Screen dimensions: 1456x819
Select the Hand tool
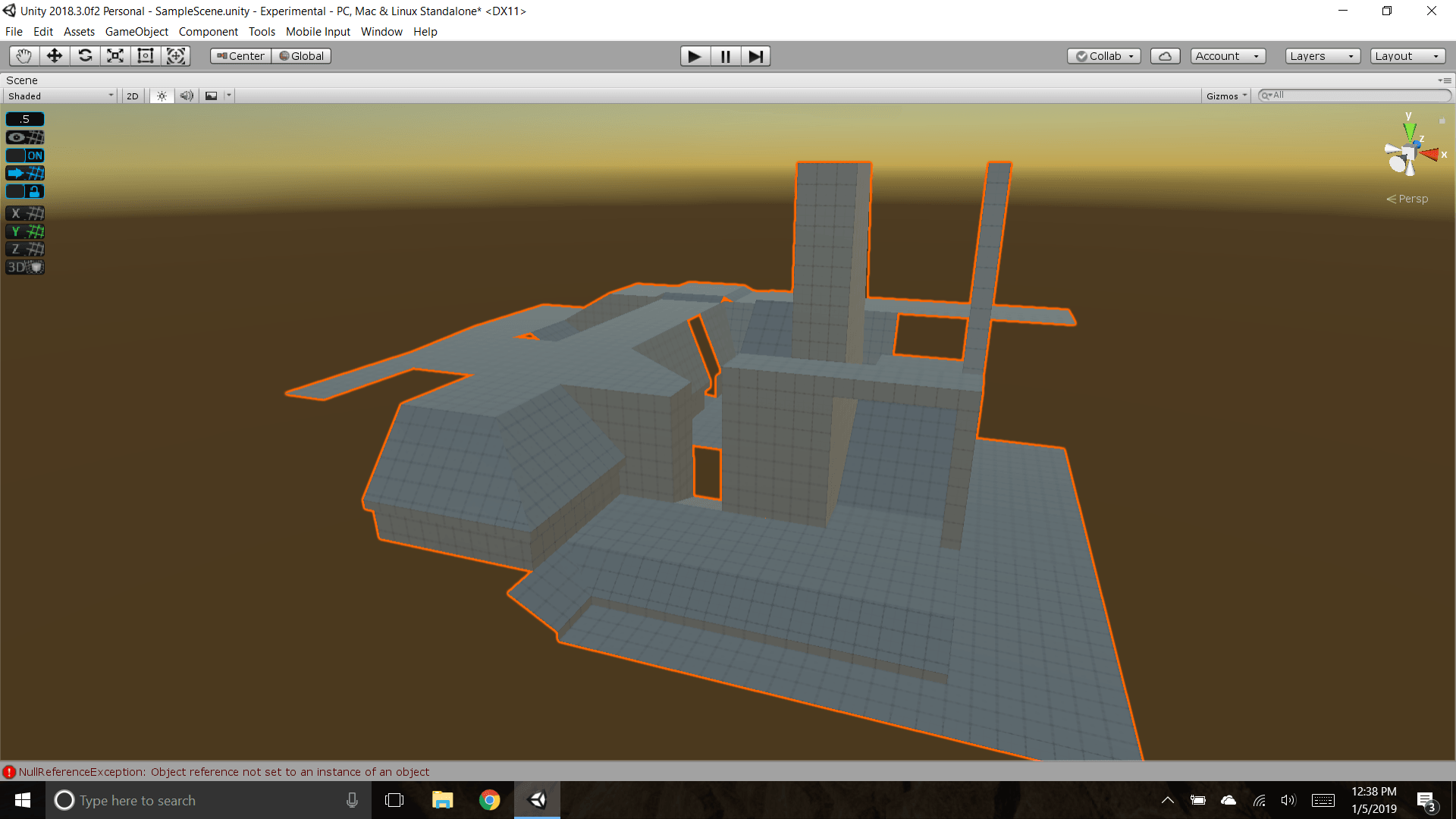(24, 56)
